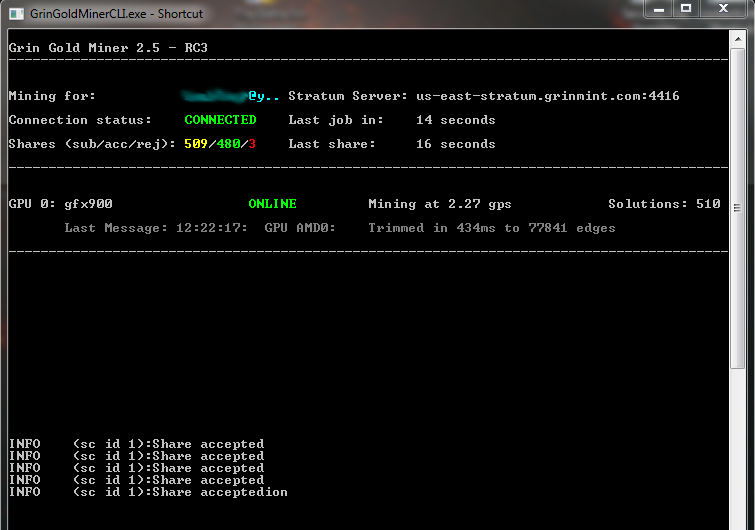Click 'Mining at 2.27 gps' text
This screenshot has height=530, width=755.
click(440, 204)
